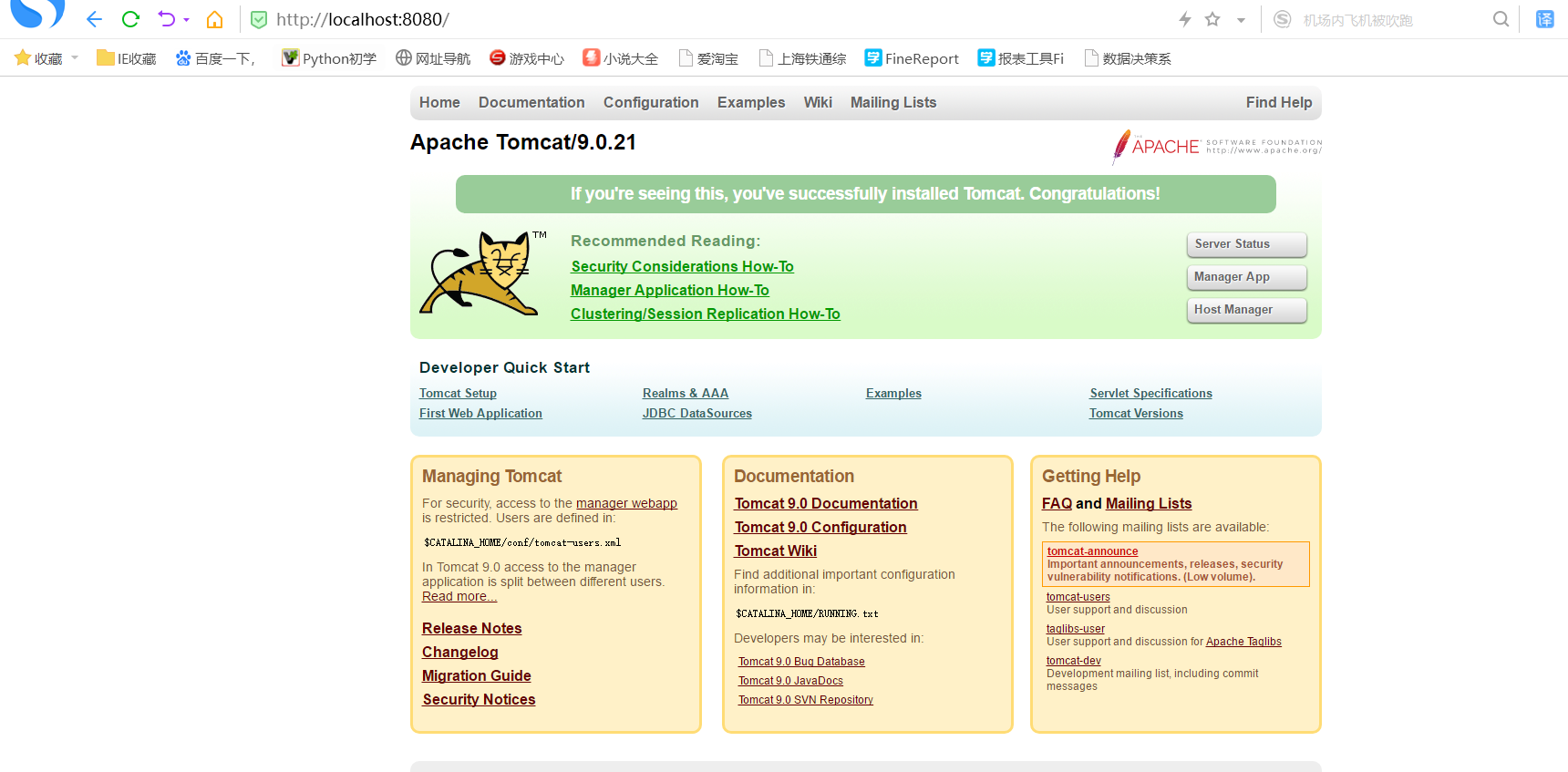Open 上海铁通综 bookmark
This screenshot has height=772, width=1568.
click(x=802, y=58)
